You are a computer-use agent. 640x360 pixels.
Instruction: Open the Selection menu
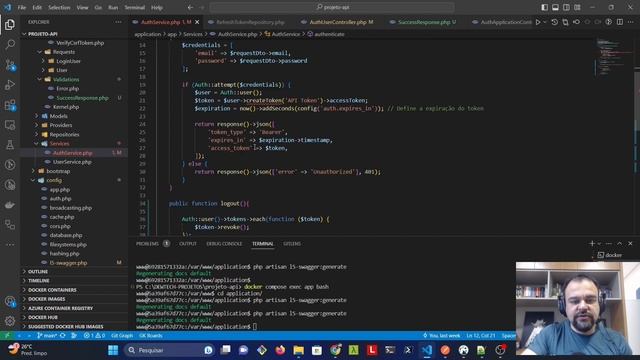[x=59, y=7]
